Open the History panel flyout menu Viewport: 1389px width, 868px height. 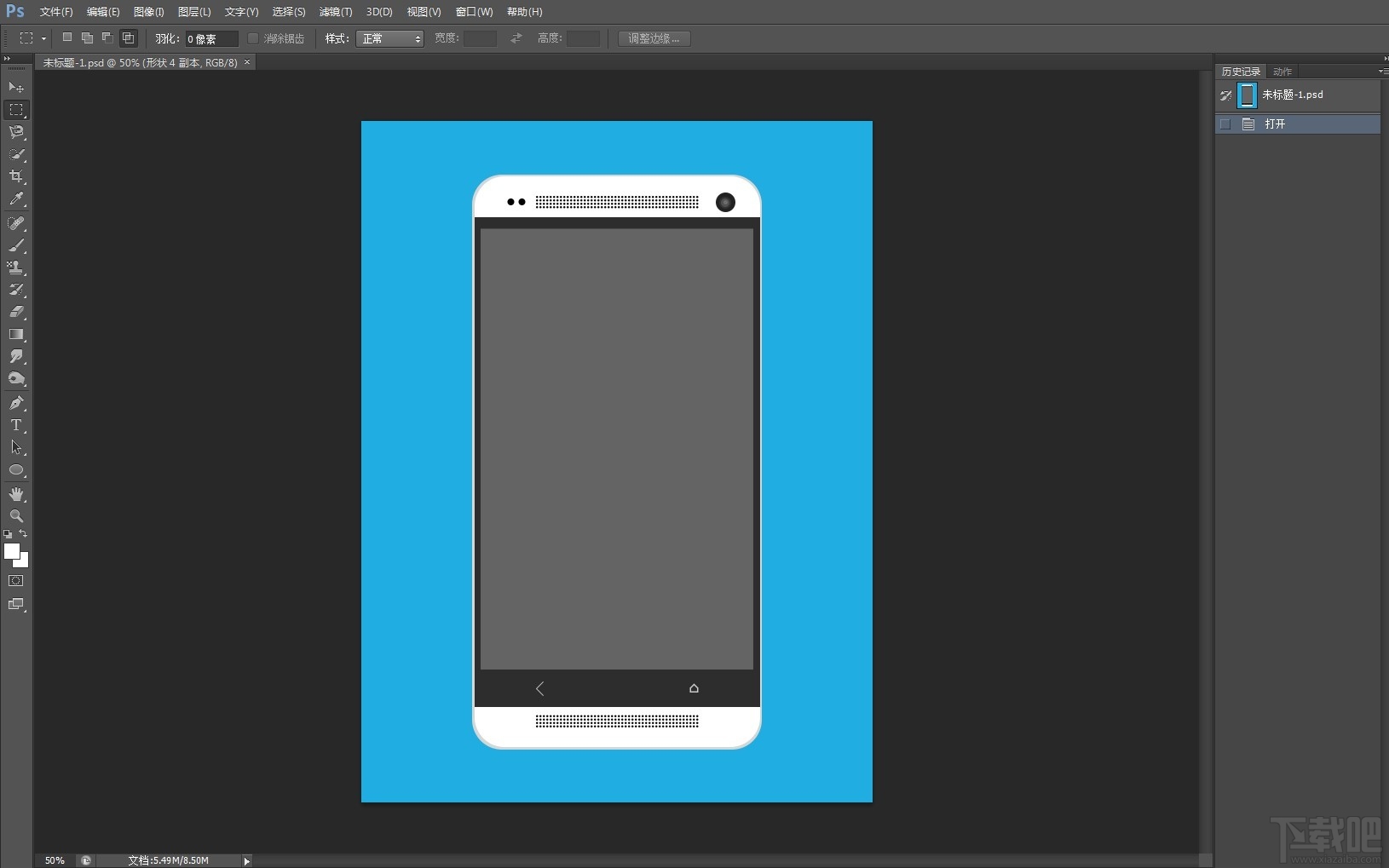point(1382,72)
